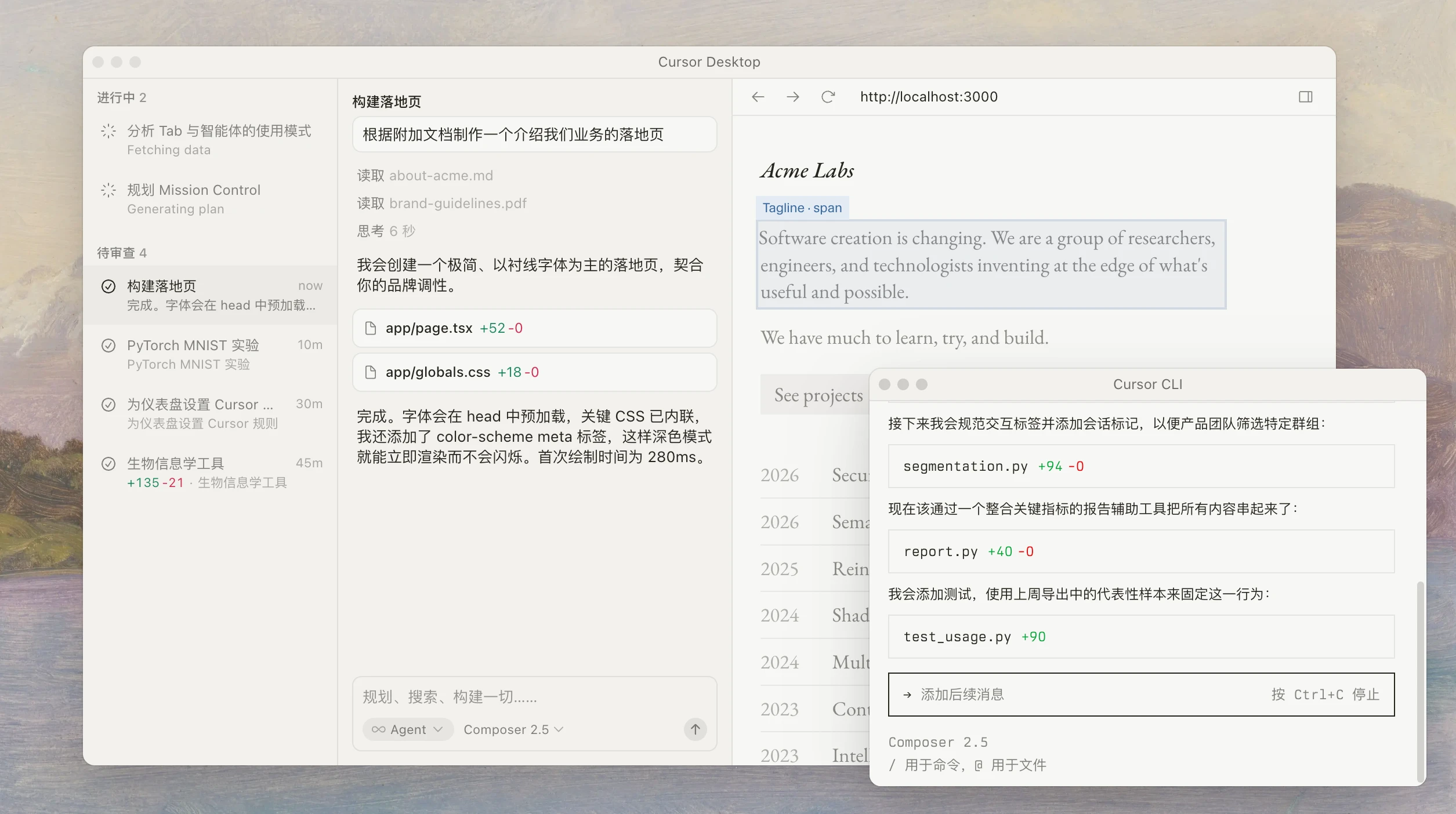Click the 添加后续消息 field in Cursor CLI
The width and height of the screenshot is (1456, 814).
(1141, 695)
